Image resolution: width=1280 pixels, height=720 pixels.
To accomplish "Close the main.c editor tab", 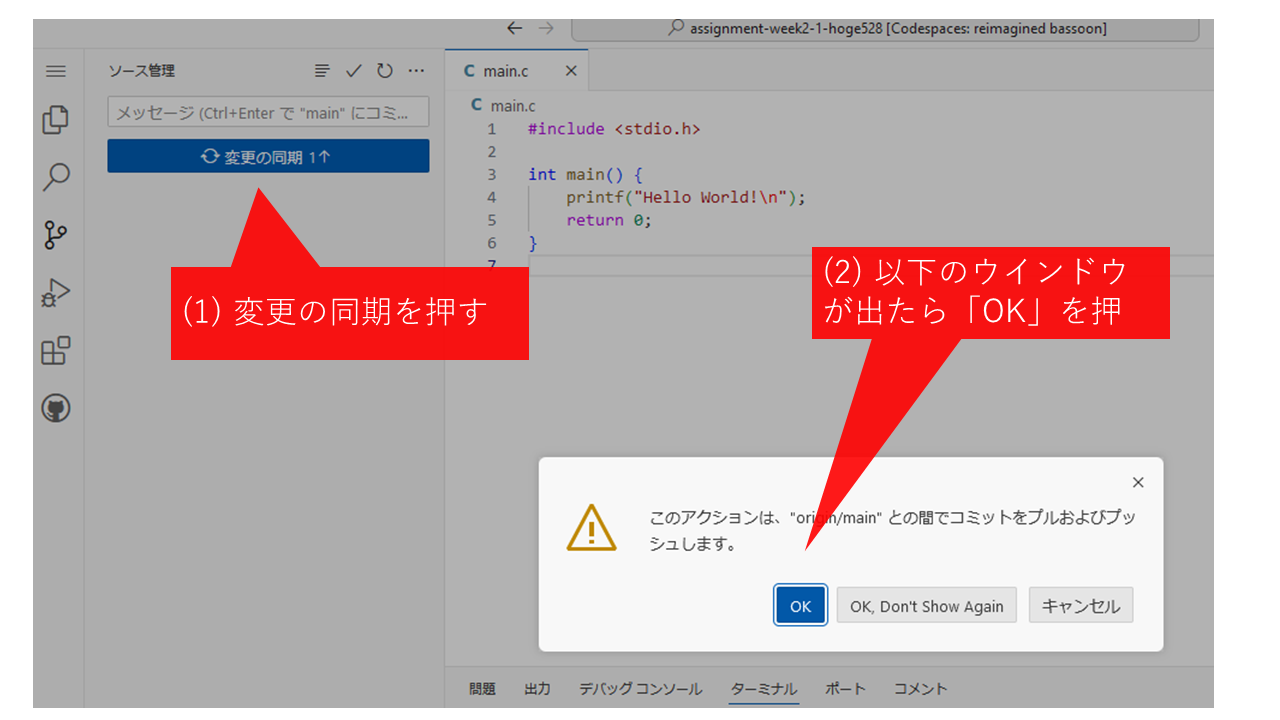I will pyautogui.click(x=571, y=71).
